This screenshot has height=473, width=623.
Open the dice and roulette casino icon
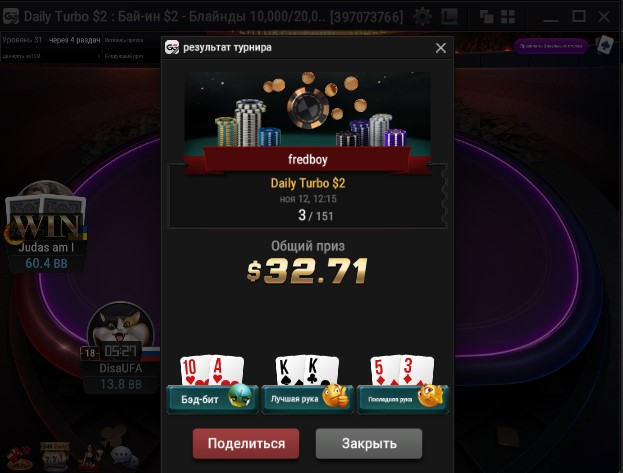tap(19, 458)
